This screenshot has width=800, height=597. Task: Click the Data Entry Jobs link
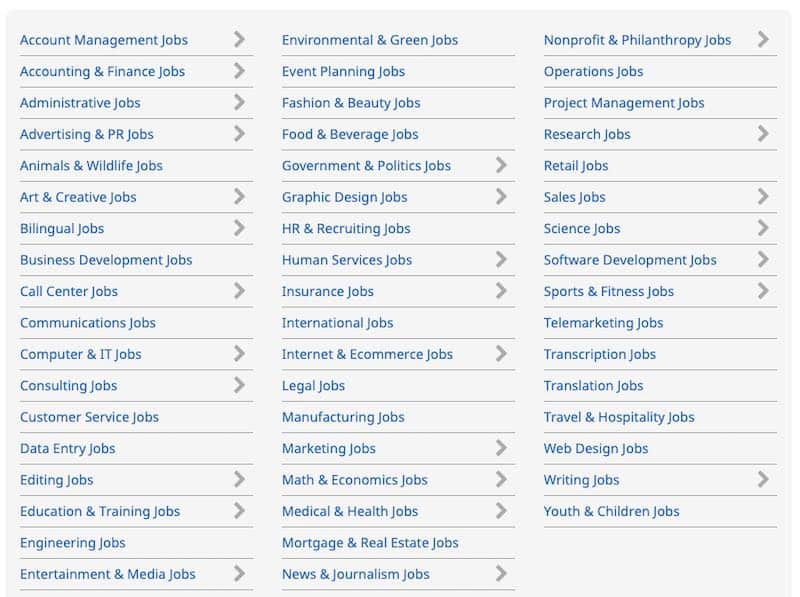click(x=67, y=448)
